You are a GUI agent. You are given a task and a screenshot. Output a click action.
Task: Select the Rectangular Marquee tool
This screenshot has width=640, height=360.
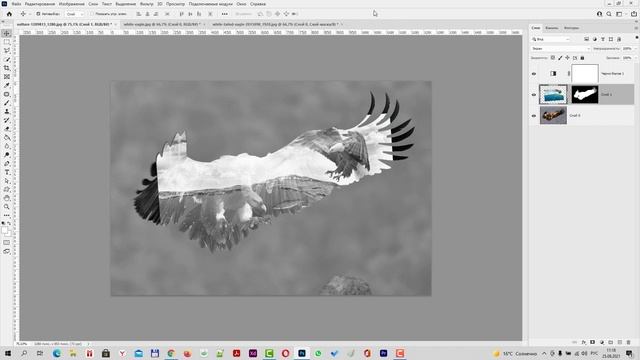pyautogui.click(x=7, y=42)
